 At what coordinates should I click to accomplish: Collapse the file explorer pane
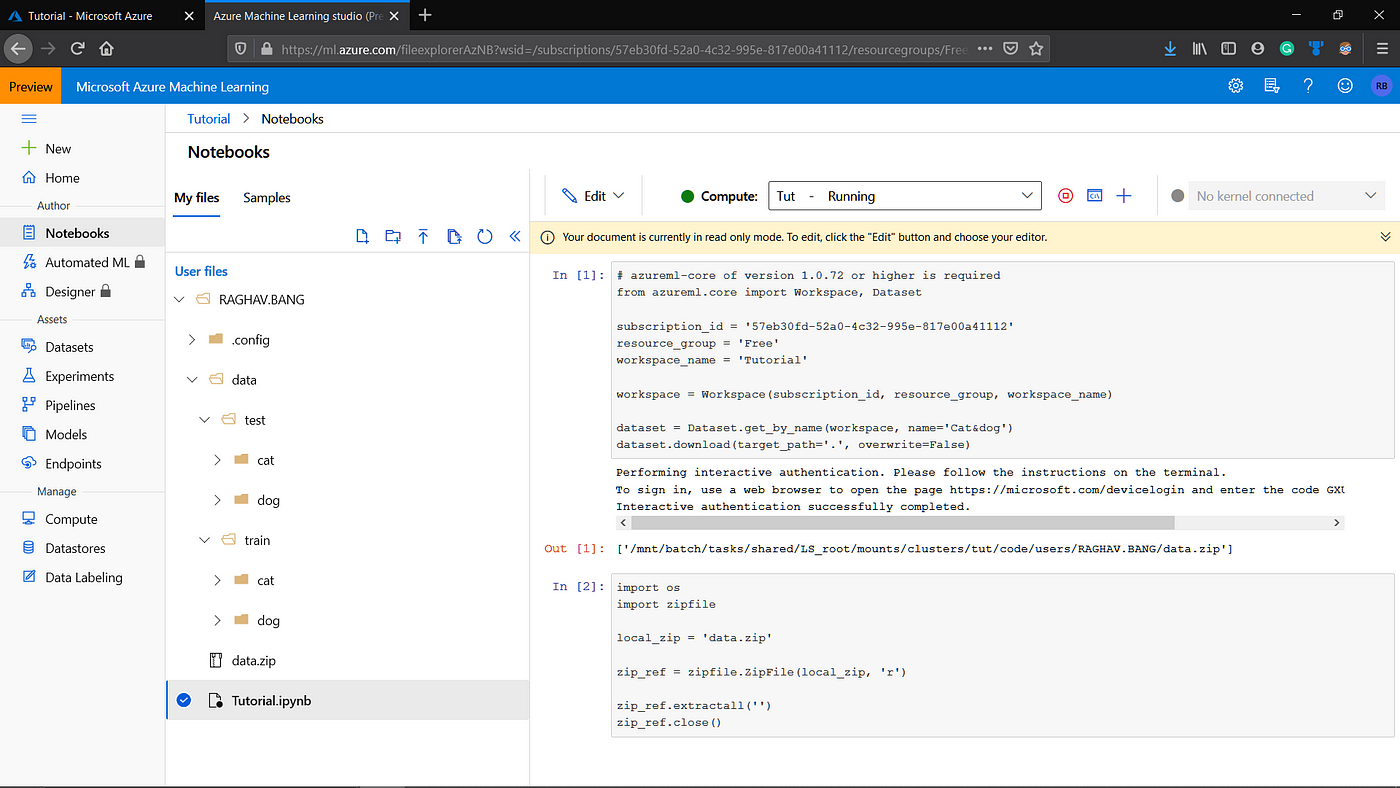click(515, 236)
